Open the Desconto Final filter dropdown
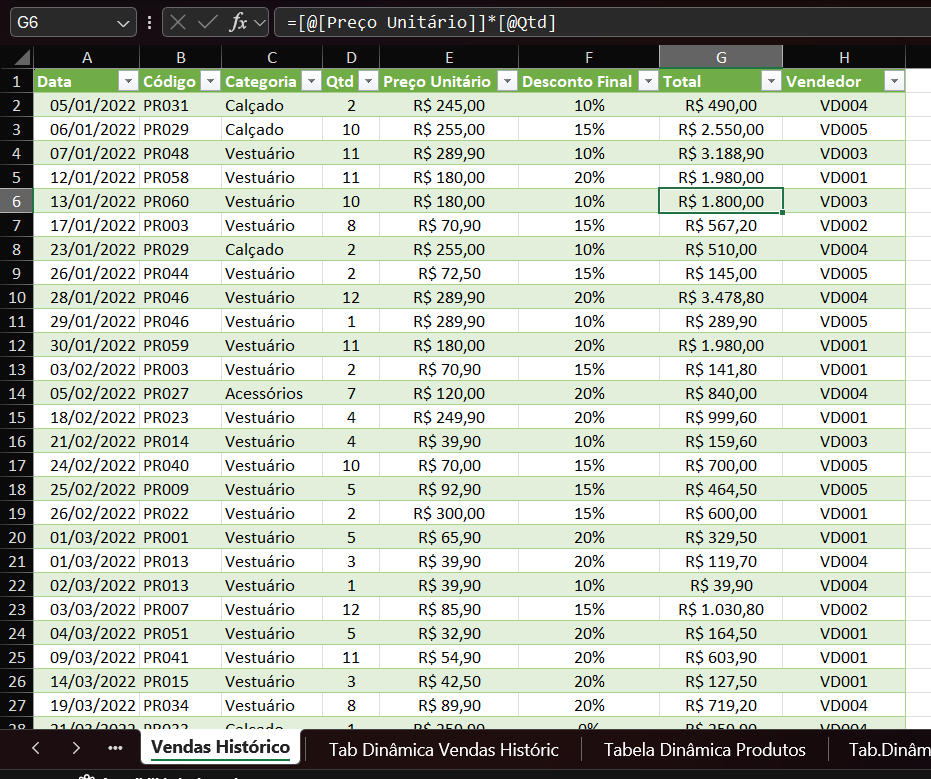Screen dimensions: 931x779 pyautogui.click(x=648, y=81)
